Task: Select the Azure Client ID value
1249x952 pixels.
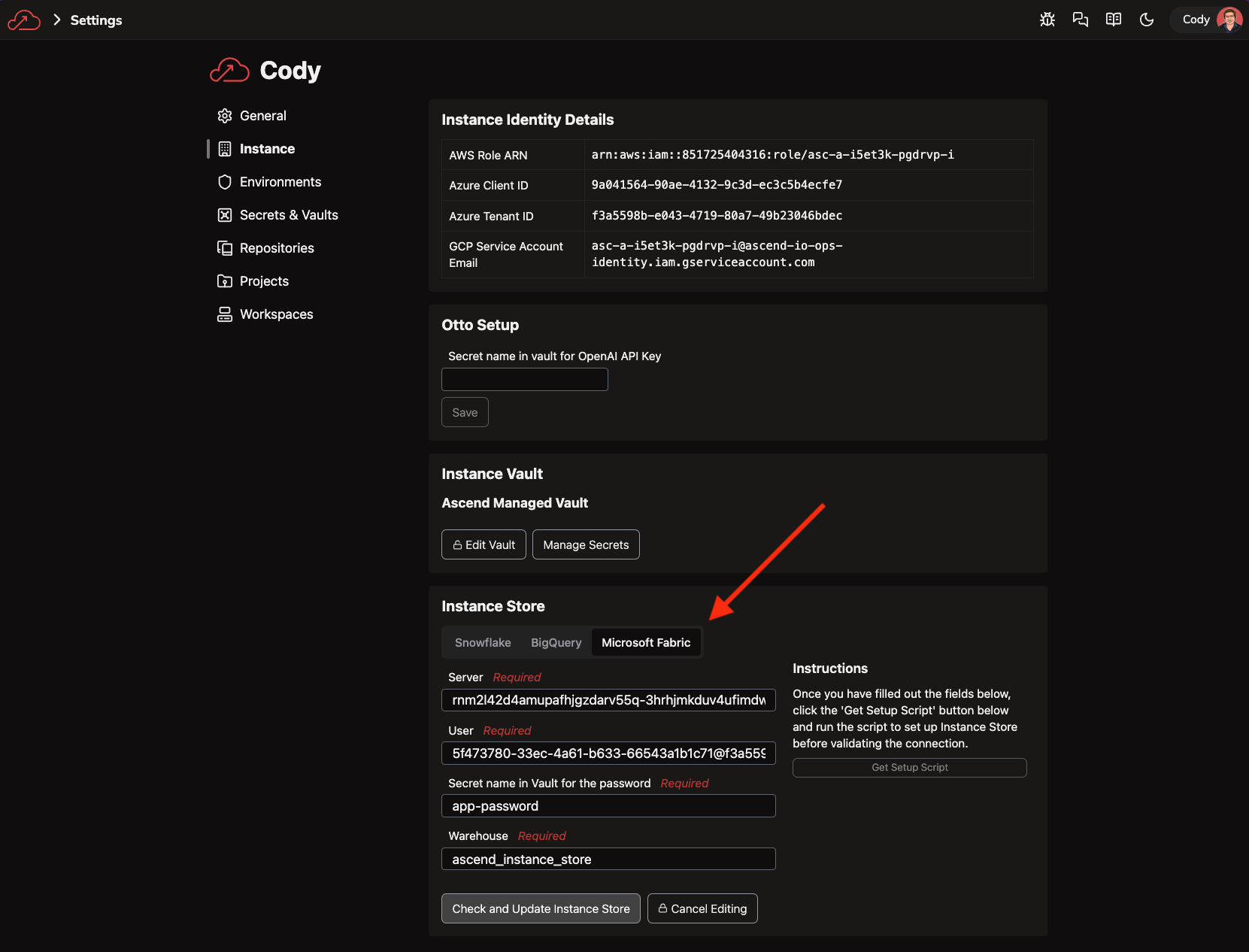Action: coord(717,184)
